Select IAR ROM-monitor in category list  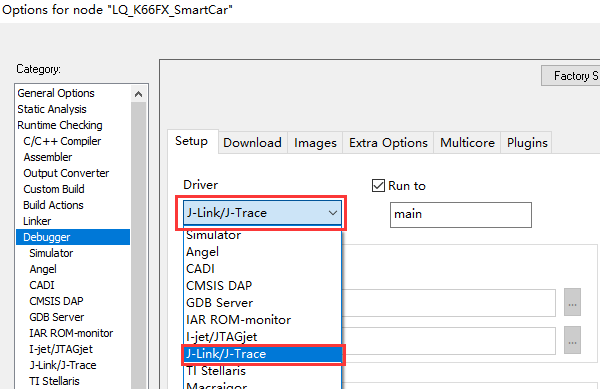71,334
